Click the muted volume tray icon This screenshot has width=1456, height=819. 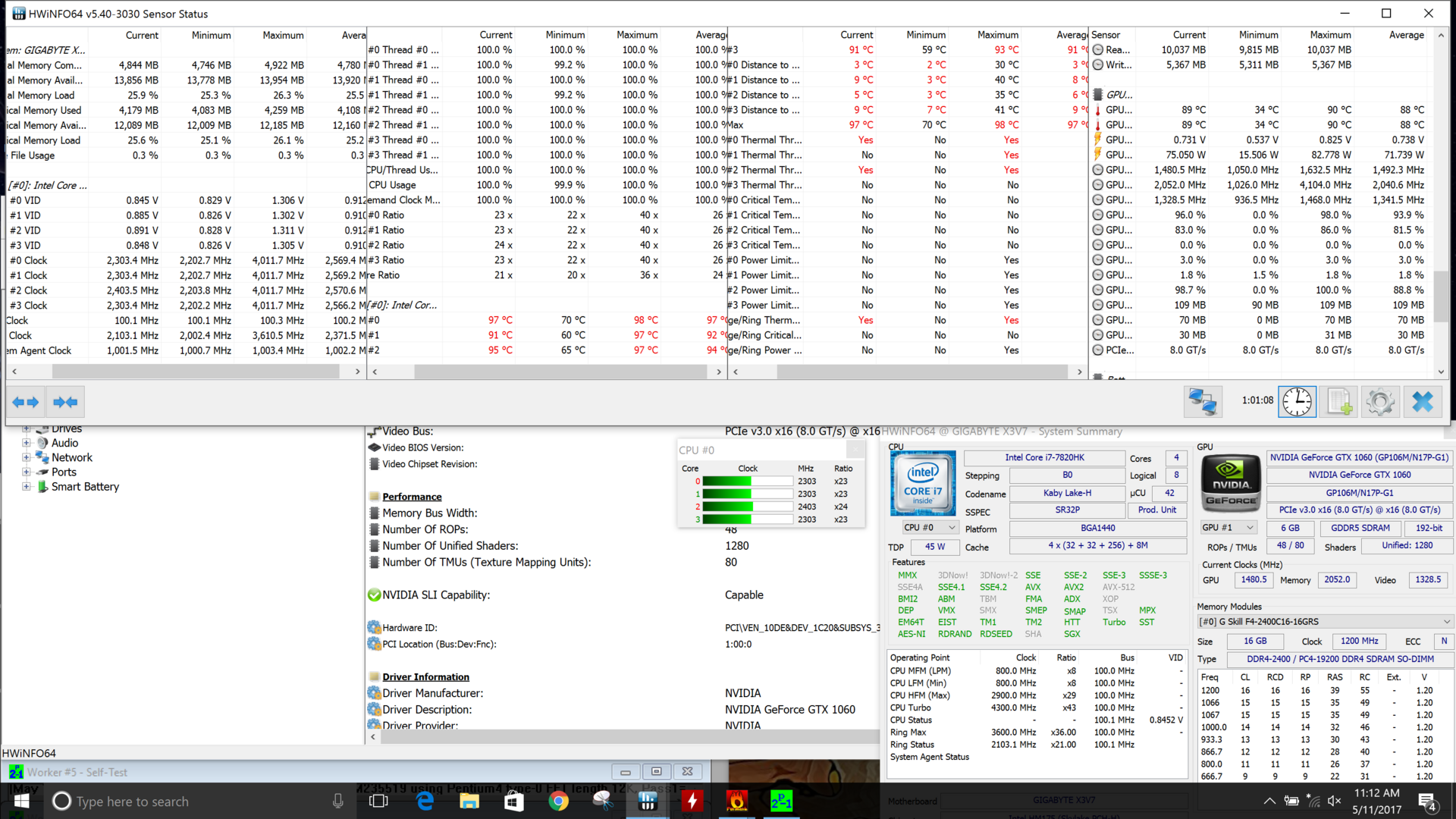tap(1335, 802)
